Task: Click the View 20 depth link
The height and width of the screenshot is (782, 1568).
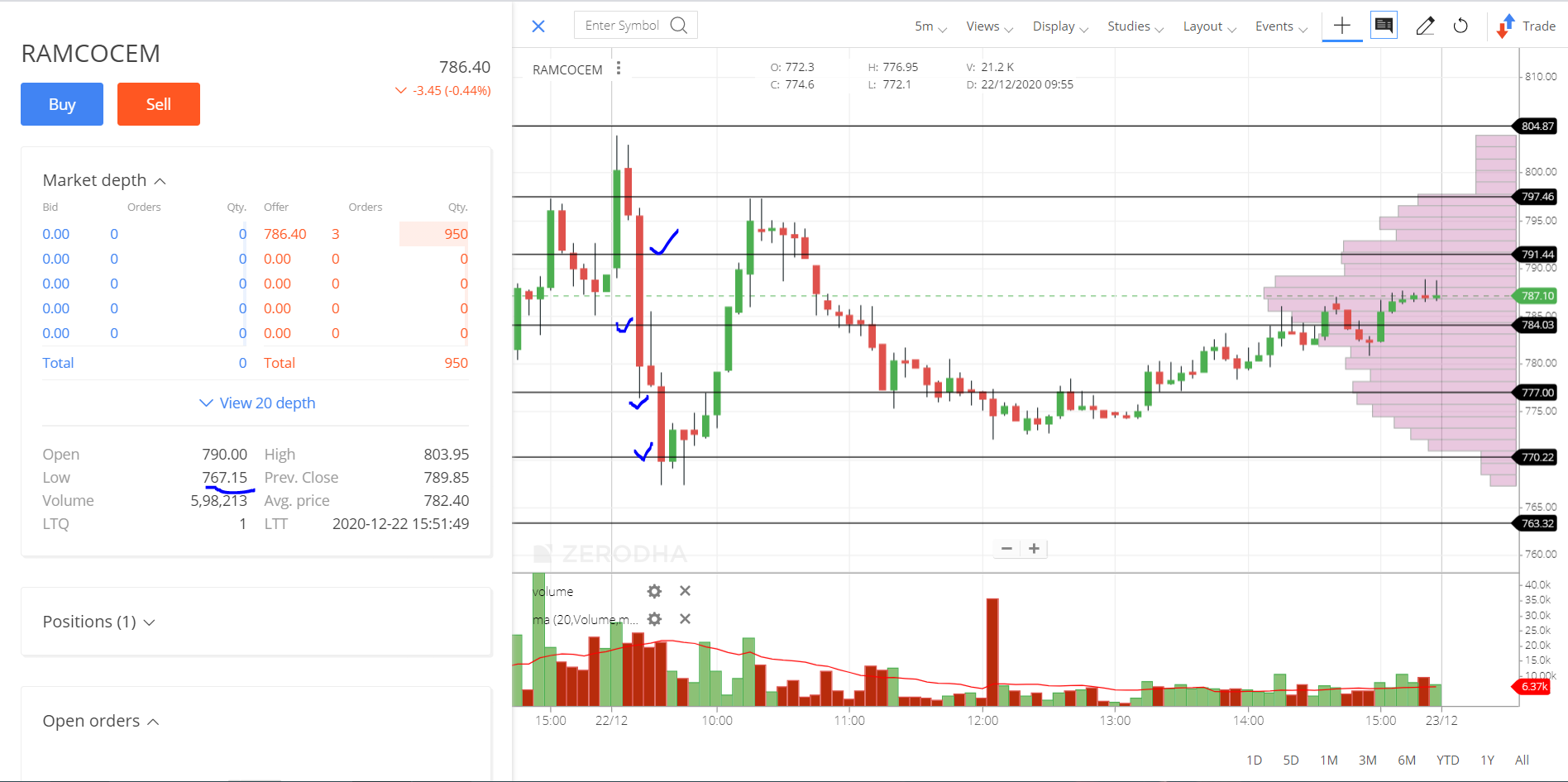Action: [x=257, y=403]
